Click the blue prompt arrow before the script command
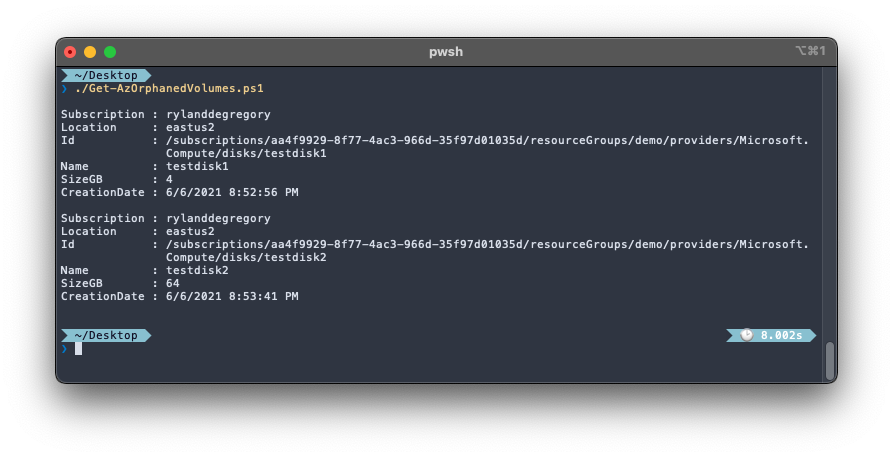This screenshot has height=457, width=893. (x=64, y=88)
